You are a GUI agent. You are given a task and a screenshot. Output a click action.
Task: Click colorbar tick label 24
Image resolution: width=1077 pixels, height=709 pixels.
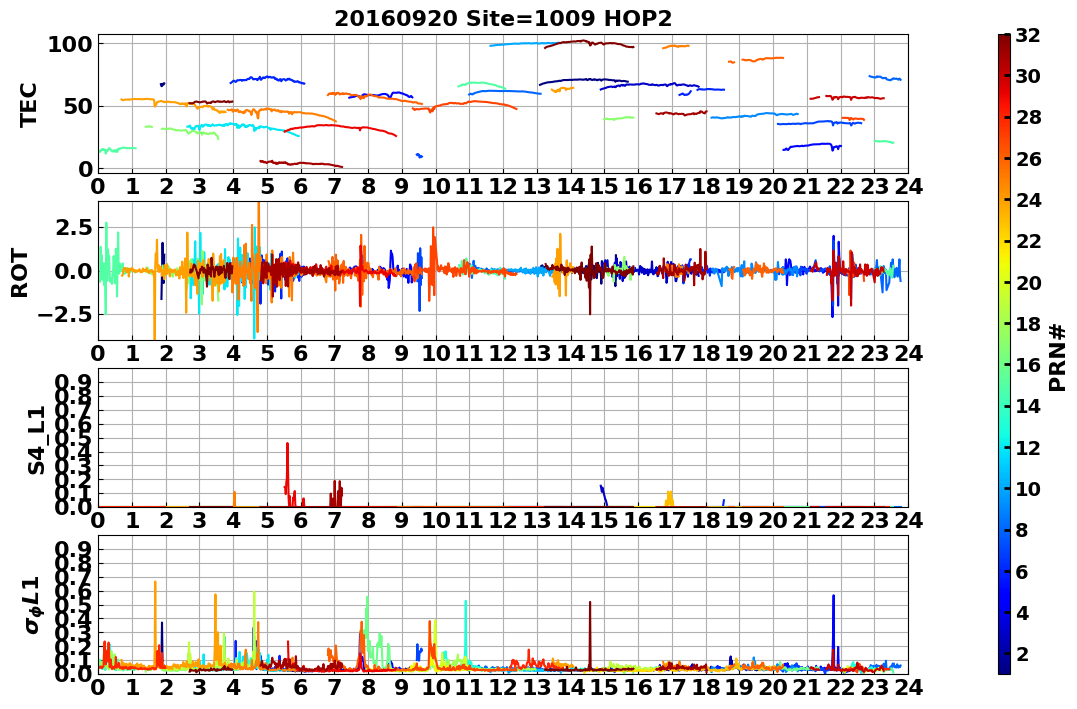click(x=1028, y=199)
